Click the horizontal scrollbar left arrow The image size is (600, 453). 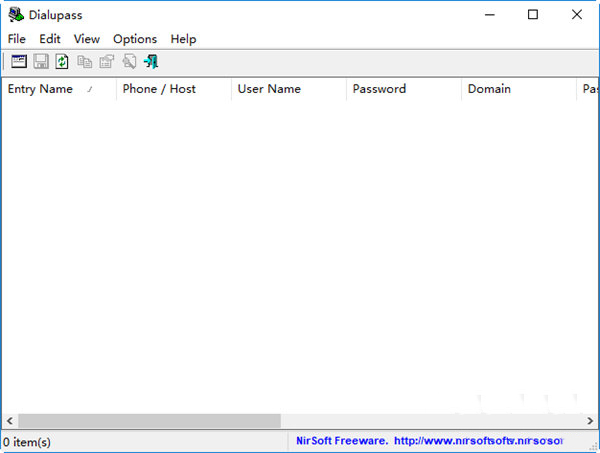10,421
